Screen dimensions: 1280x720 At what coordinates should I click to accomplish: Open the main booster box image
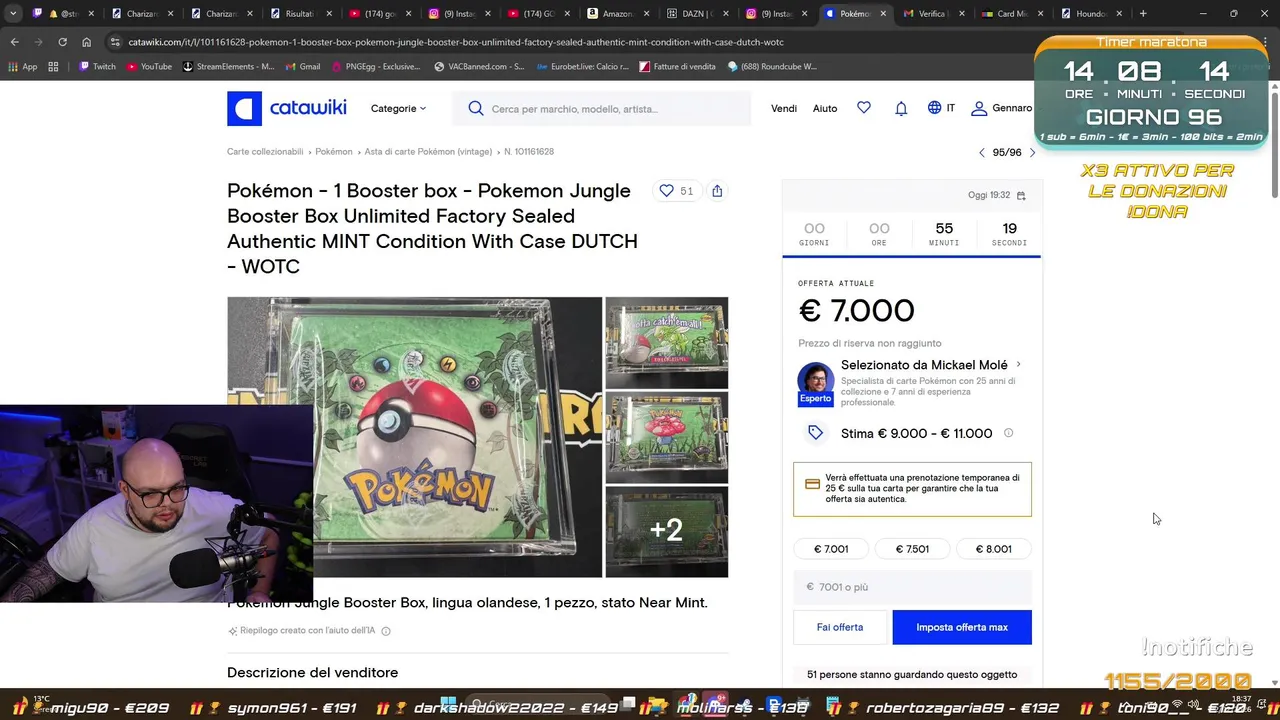(414, 437)
